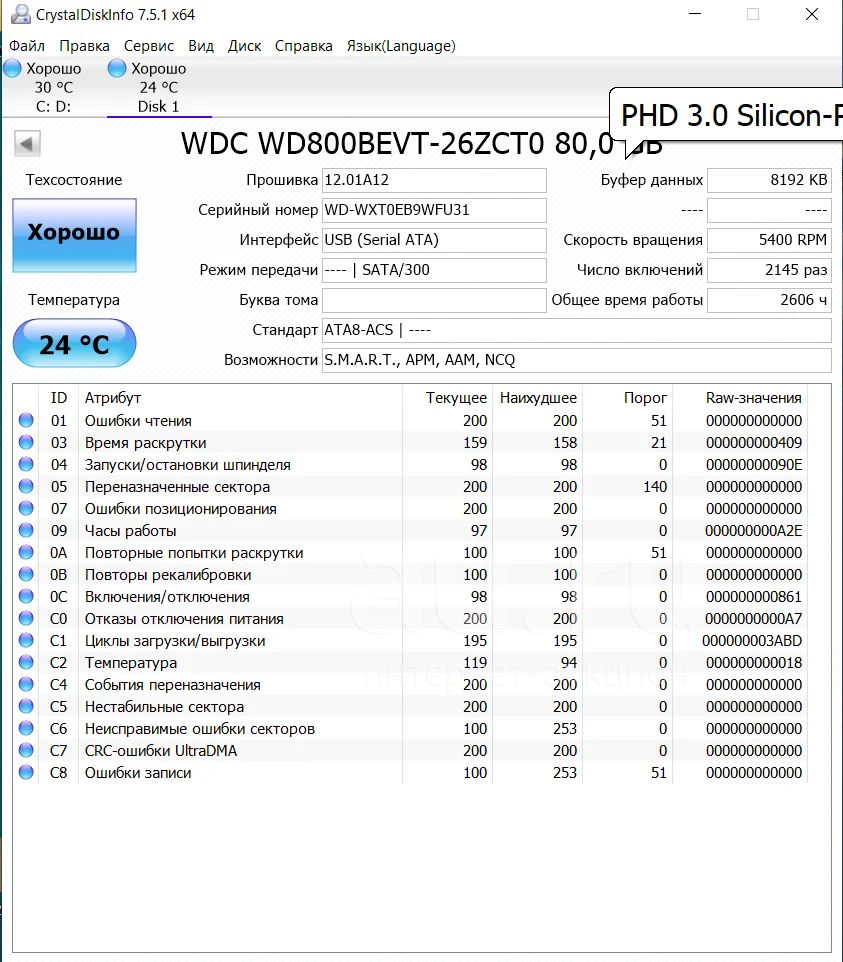Open the Правка menu
843x962 pixels.
tap(84, 46)
